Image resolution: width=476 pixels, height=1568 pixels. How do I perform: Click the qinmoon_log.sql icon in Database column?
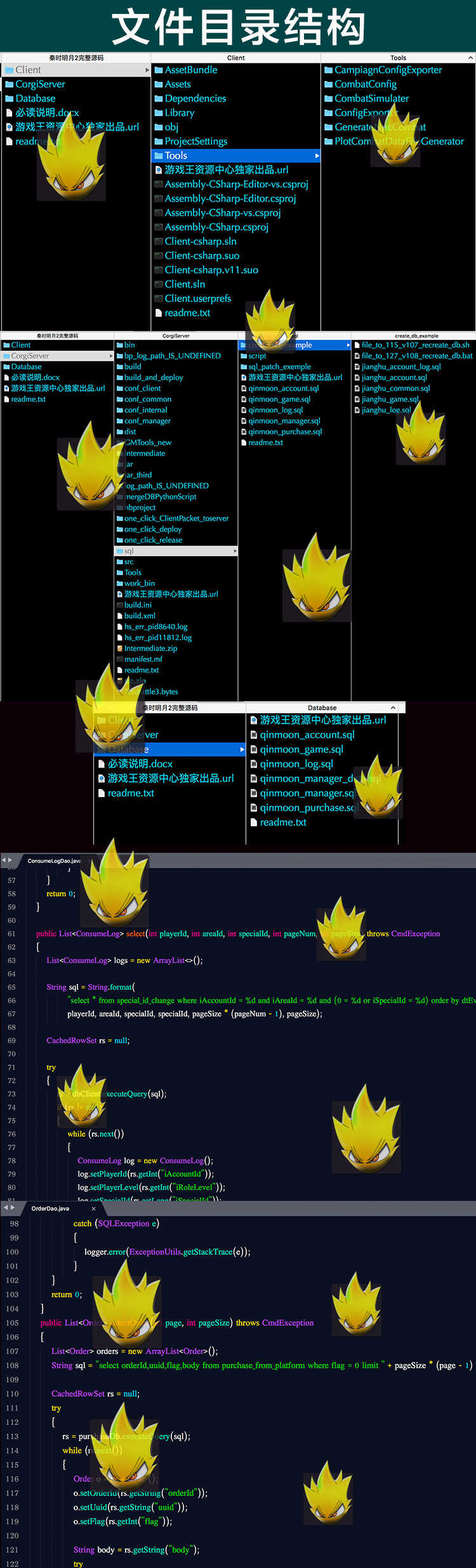point(254,764)
